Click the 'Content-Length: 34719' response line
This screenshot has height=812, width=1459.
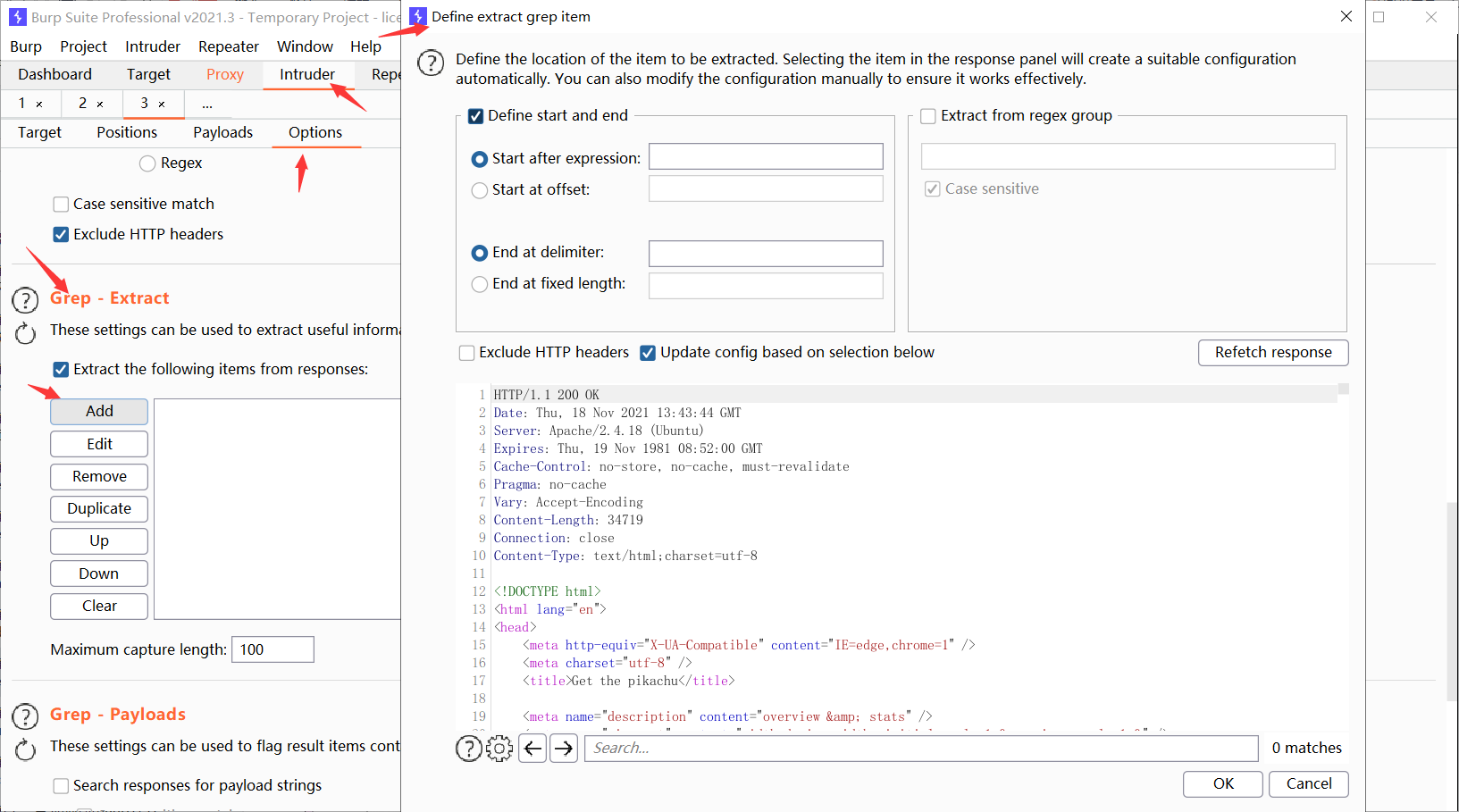click(568, 520)
